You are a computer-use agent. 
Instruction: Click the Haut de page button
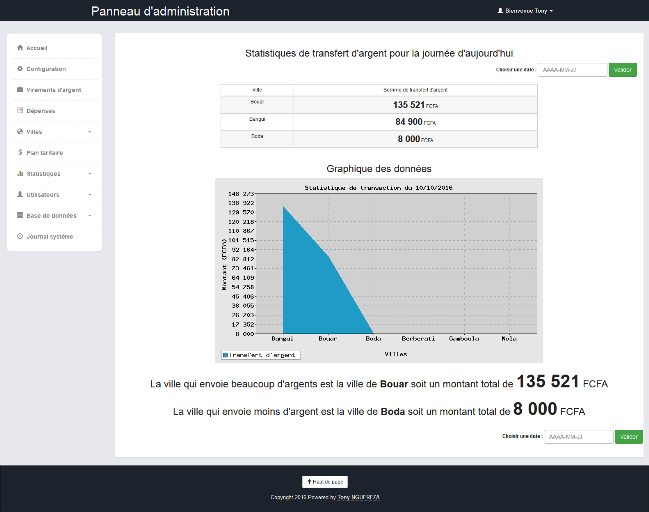click(x=324, y=481)
